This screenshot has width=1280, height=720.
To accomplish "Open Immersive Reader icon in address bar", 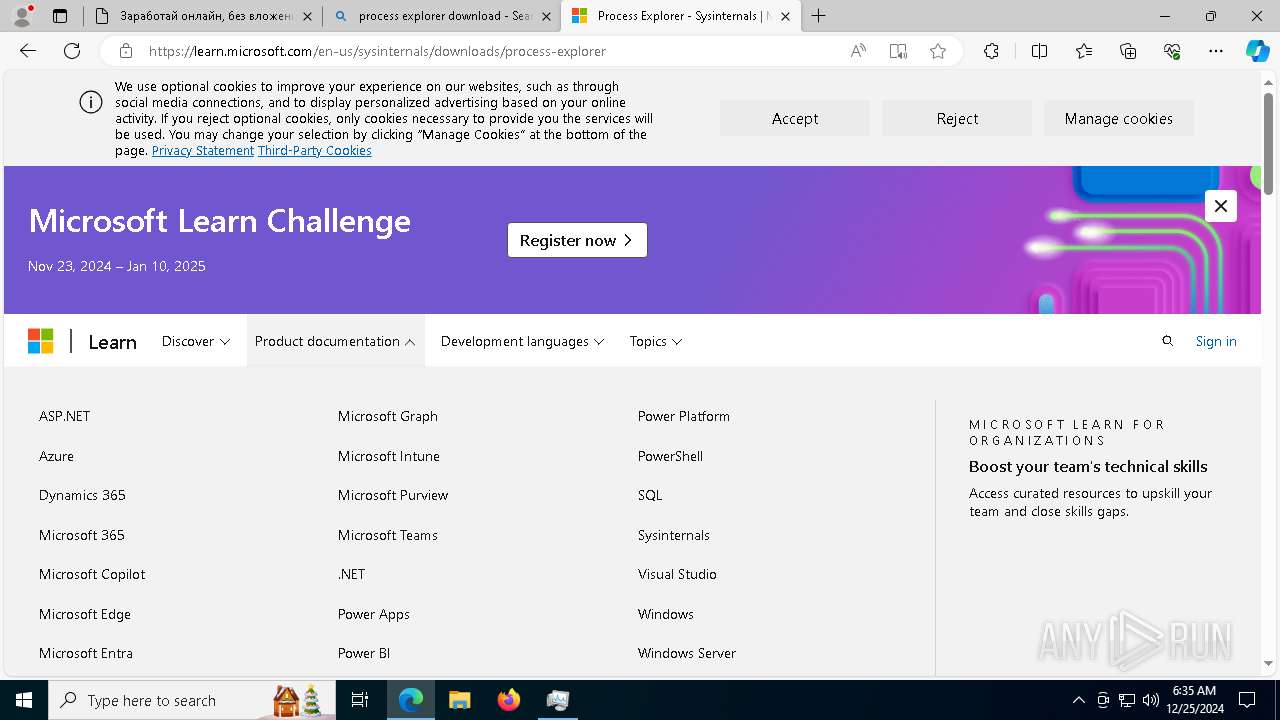I will click(898, 51).
